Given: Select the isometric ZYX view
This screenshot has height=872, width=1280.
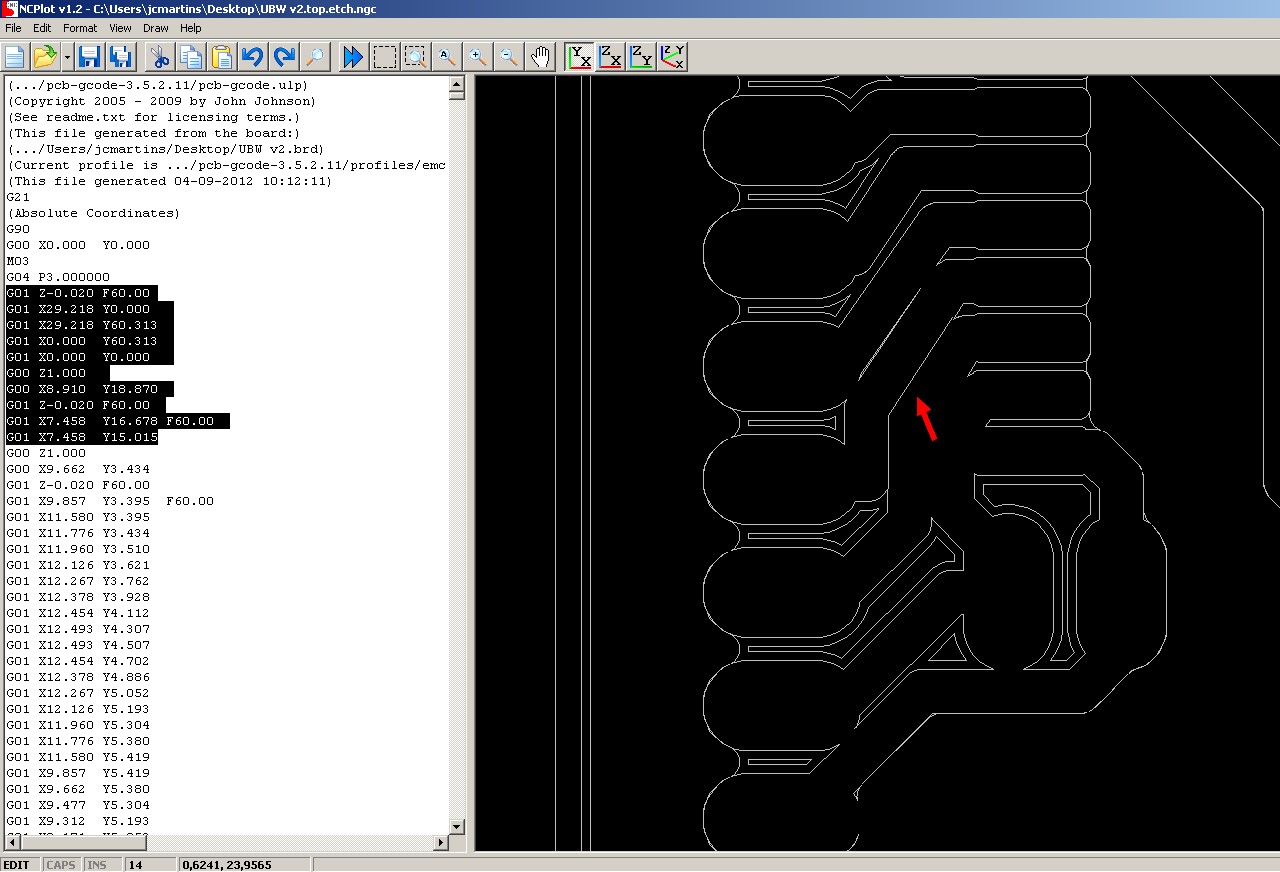Looking at the screenshot, I should [x=672, y=57].
